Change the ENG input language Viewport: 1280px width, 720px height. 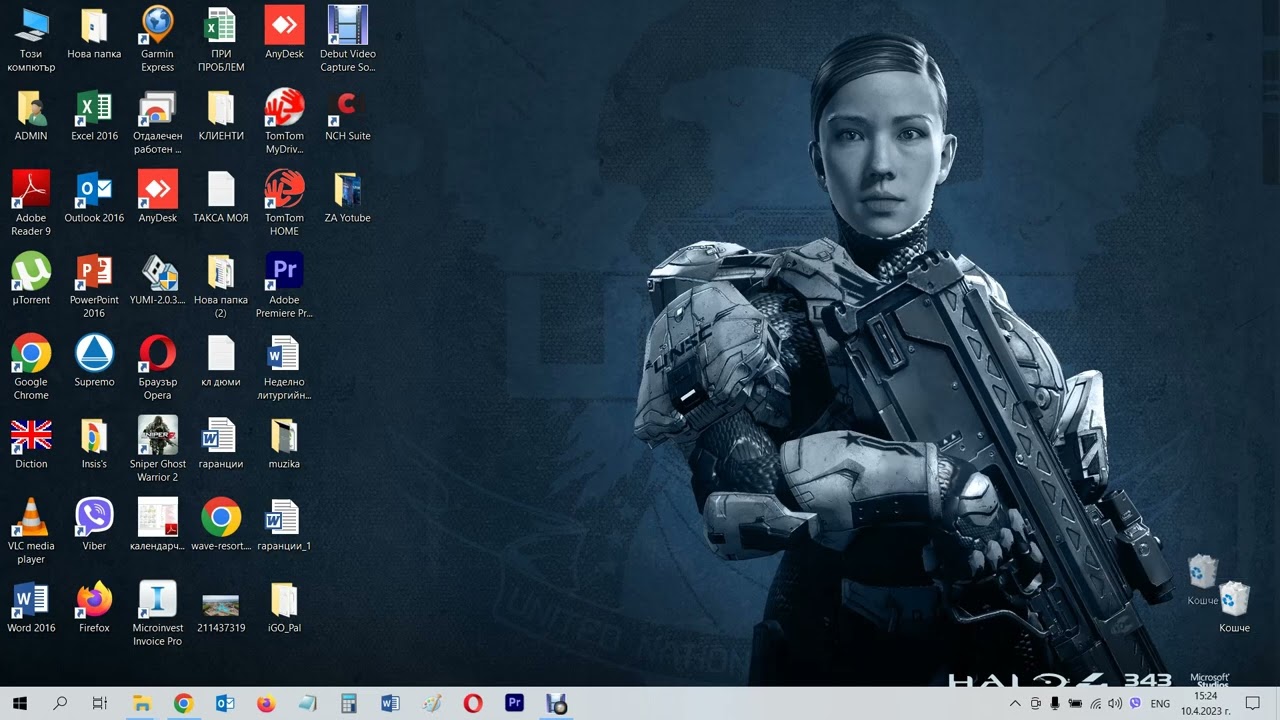[1160, 703]
